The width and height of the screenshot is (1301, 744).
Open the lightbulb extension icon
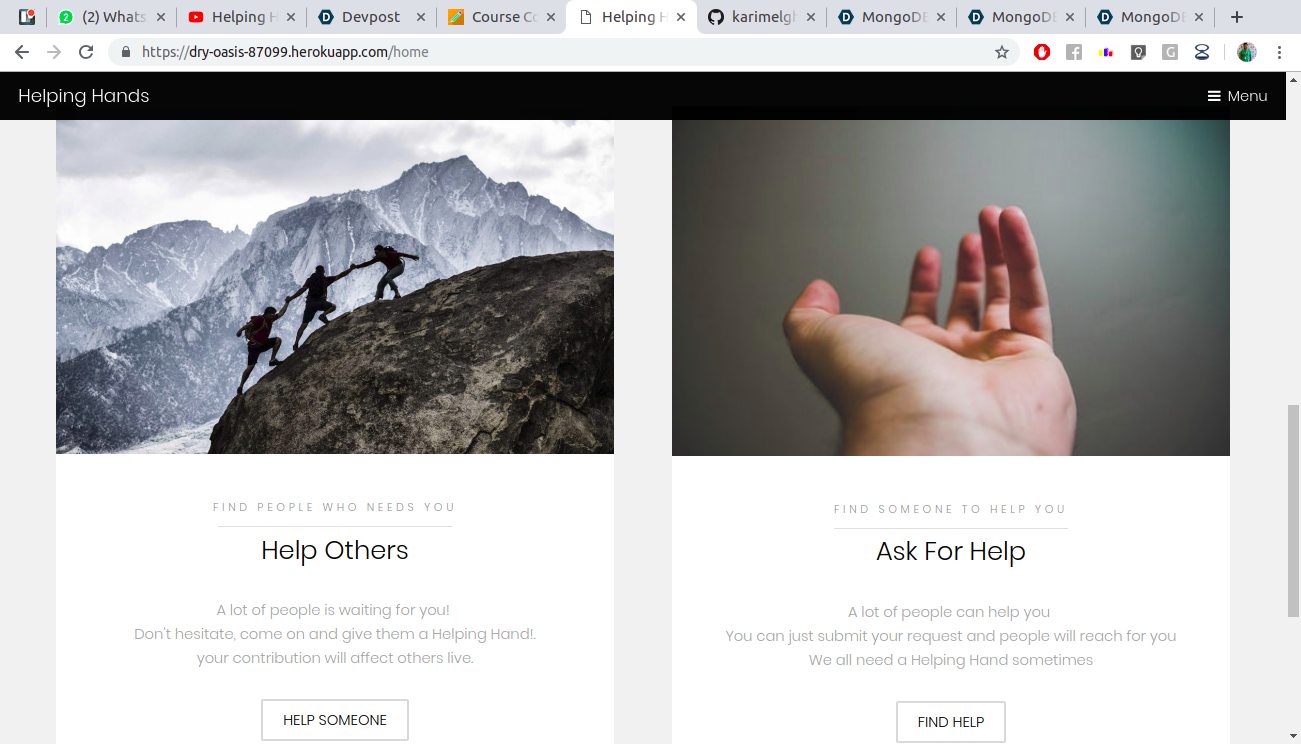1138,52
